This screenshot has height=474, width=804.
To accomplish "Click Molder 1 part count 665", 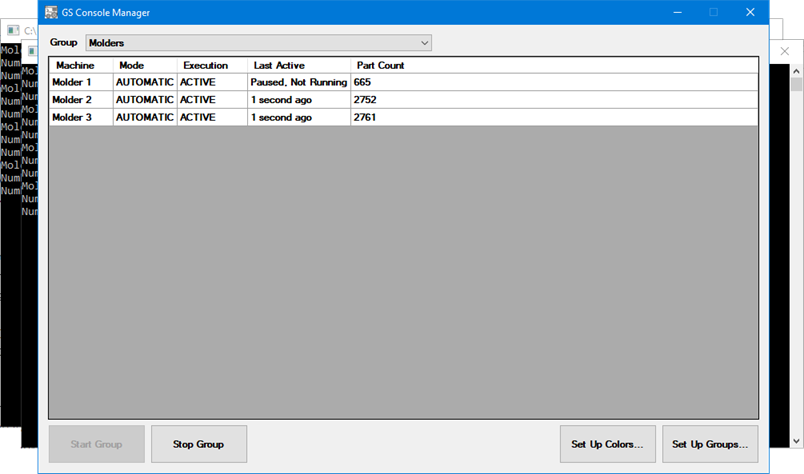I will point(362,82).
